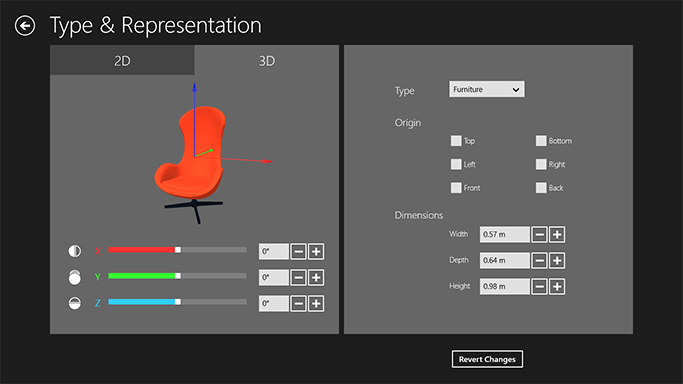Increase Width with plus button
Viewport: 683px width, 384px height.
pyautogui.click(x=557, y=235)
